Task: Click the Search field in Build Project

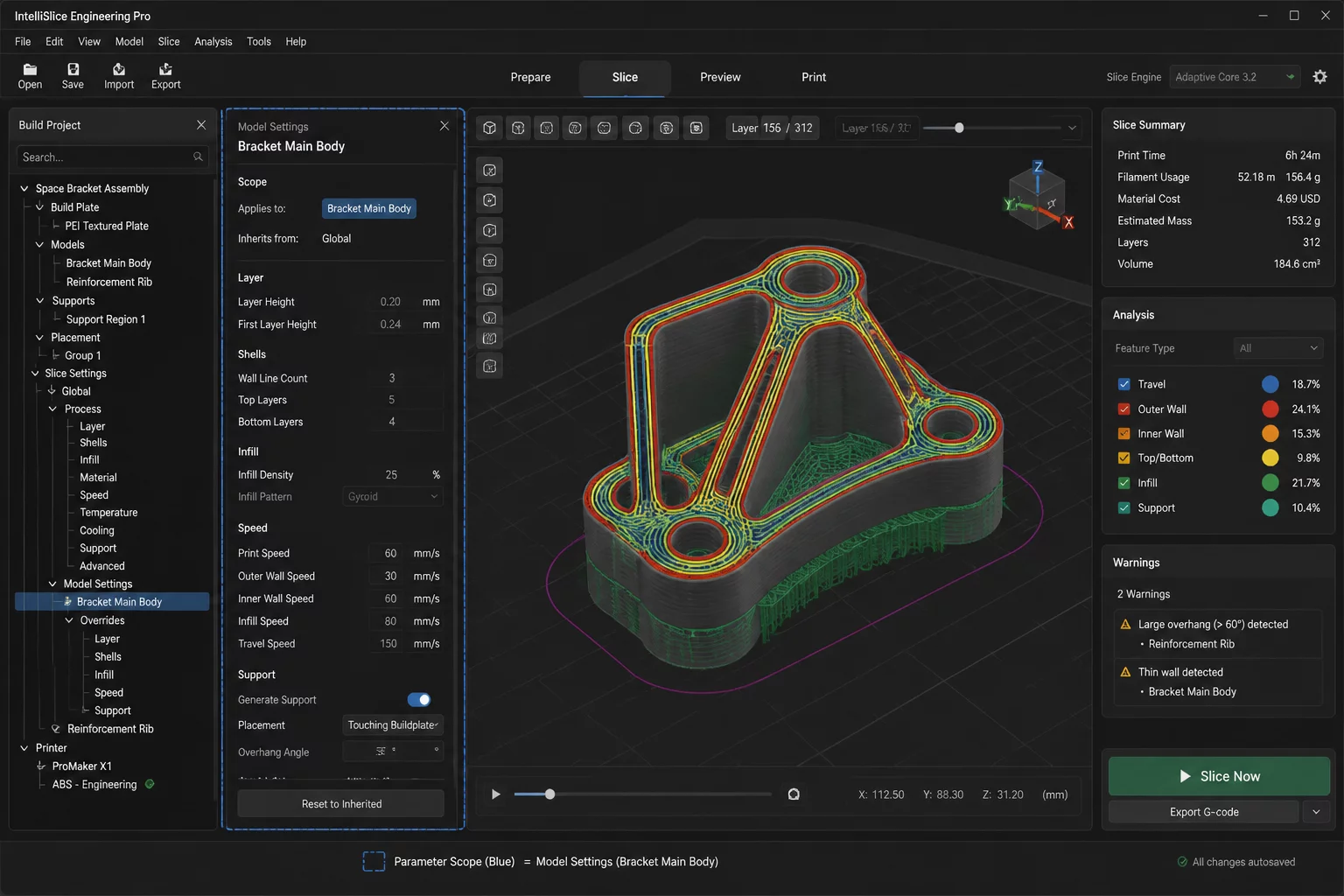Action: click(112, 157)
